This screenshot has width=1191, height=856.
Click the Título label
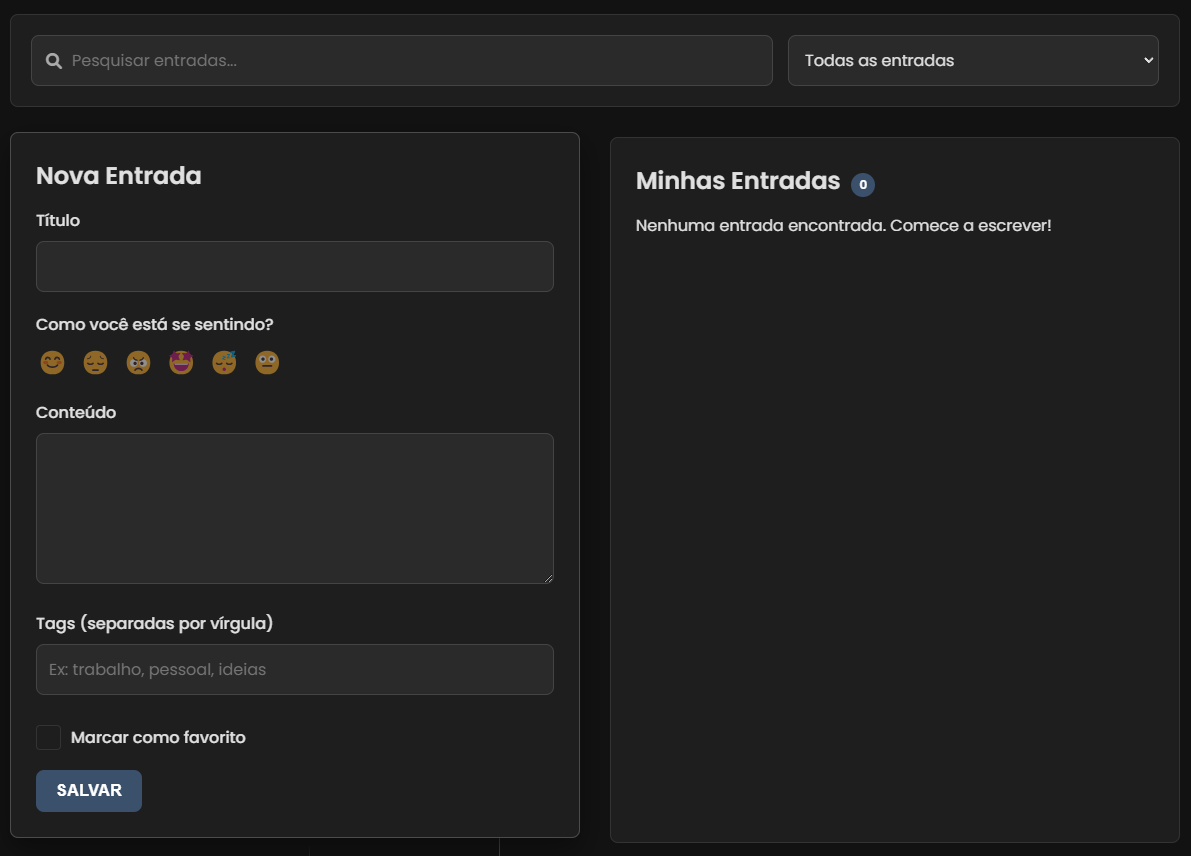(58, 220)
